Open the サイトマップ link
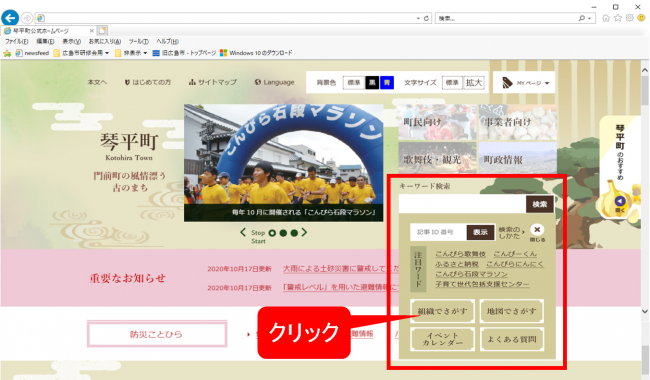The height and width of the screenshot is (380, 650). (x=213, y=82)
